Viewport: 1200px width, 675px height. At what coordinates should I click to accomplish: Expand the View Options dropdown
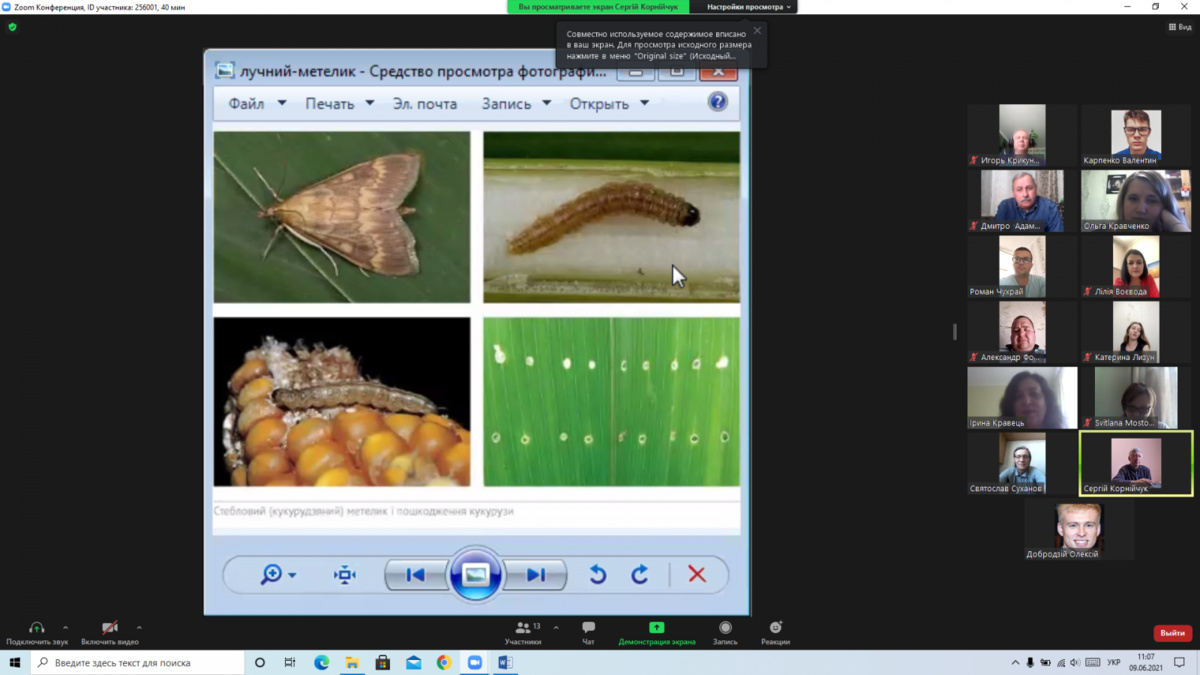pyautogui.click(x=749, y=7)
